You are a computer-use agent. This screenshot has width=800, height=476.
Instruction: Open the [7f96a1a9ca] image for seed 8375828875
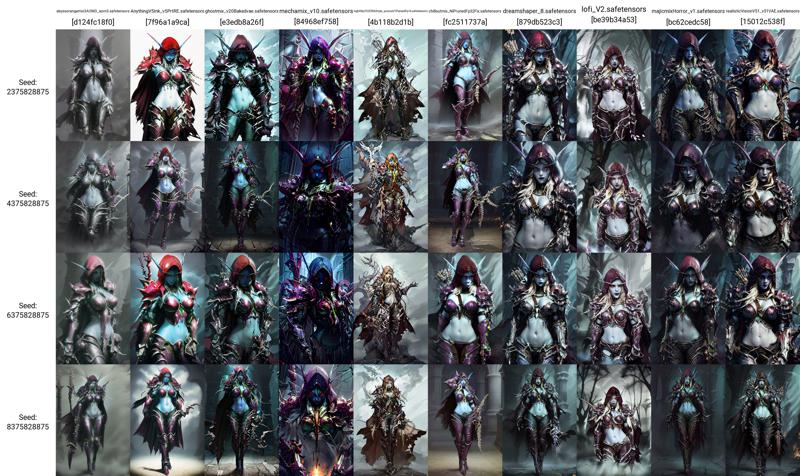click(167, 420)
